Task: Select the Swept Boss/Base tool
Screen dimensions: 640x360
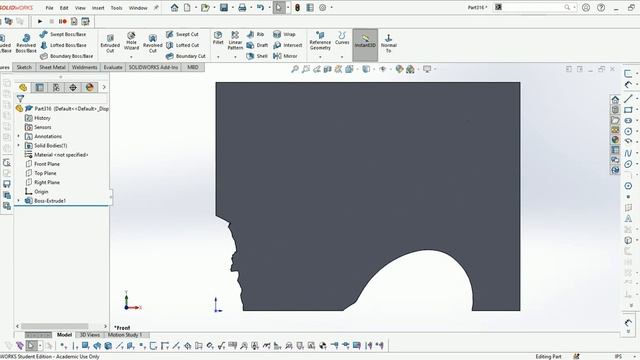Action: tap(63, 34)
